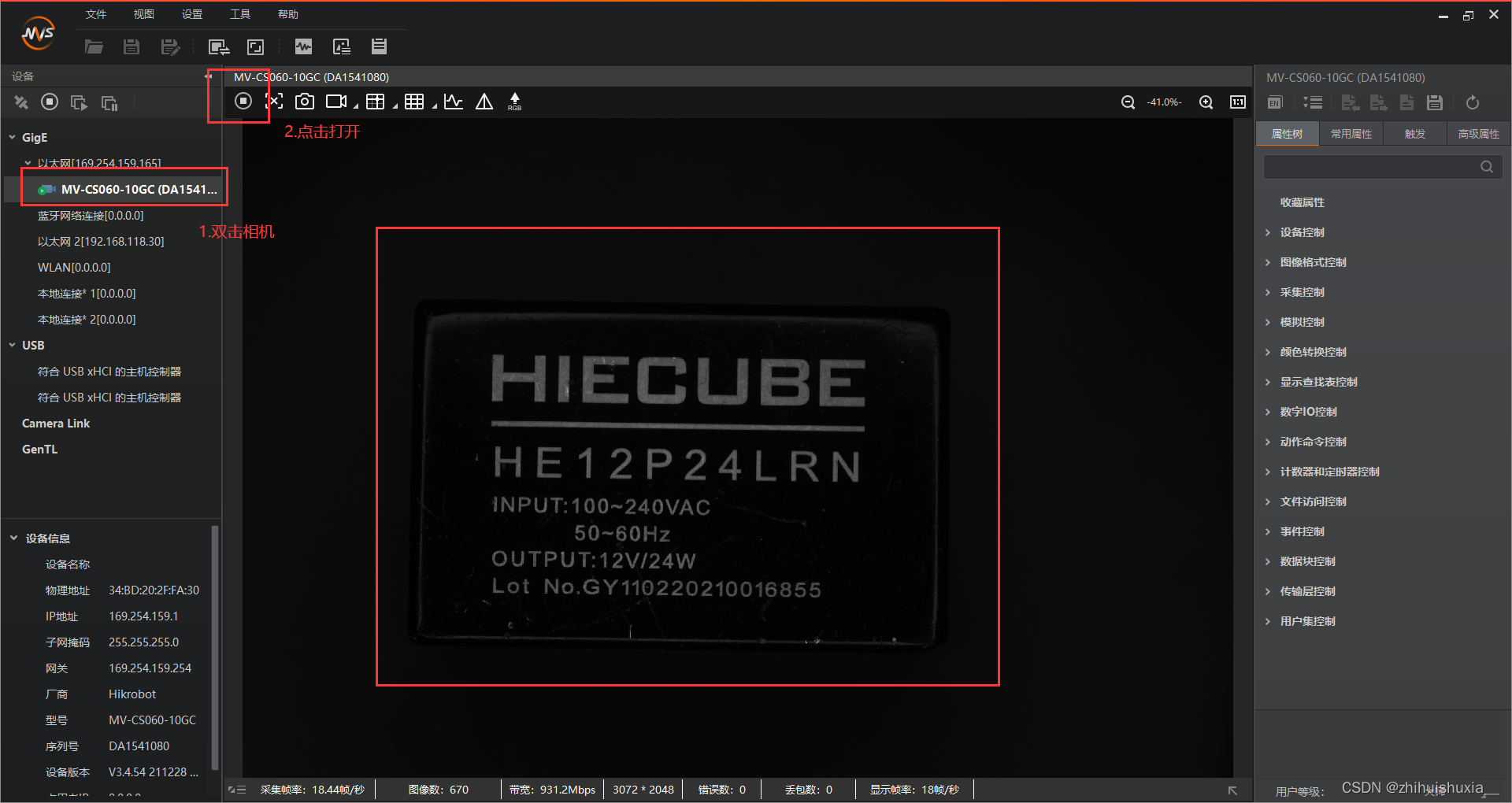Expand the 图像格式控制 property group
The image size is (1512, 803).
click(x=1268, y=262)
